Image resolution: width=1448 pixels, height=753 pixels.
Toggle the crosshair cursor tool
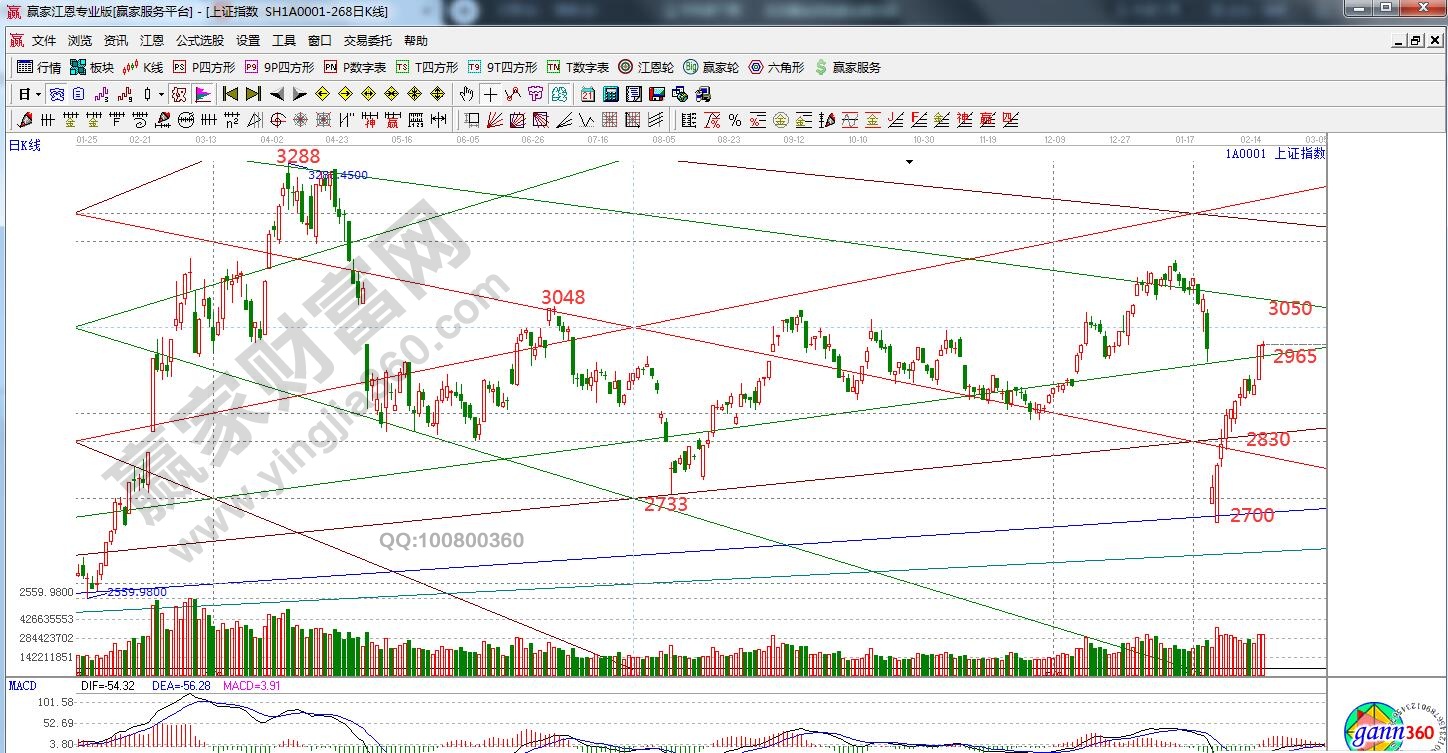pos(490,94)
